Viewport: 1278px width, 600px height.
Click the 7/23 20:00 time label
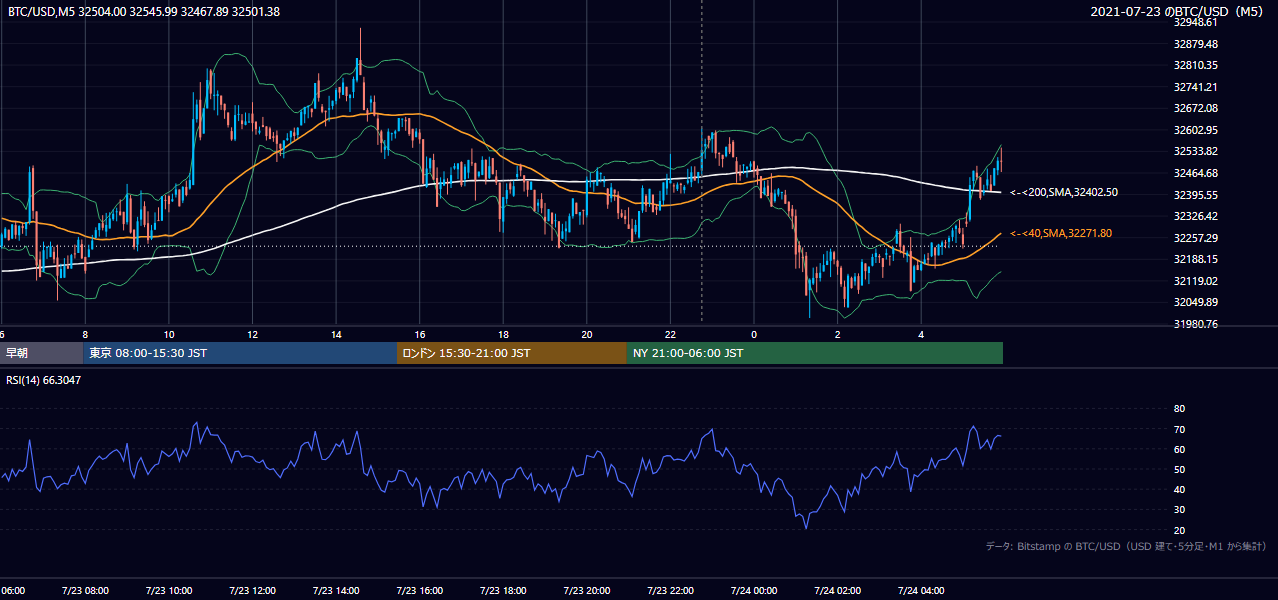click(x=587, y=591)
